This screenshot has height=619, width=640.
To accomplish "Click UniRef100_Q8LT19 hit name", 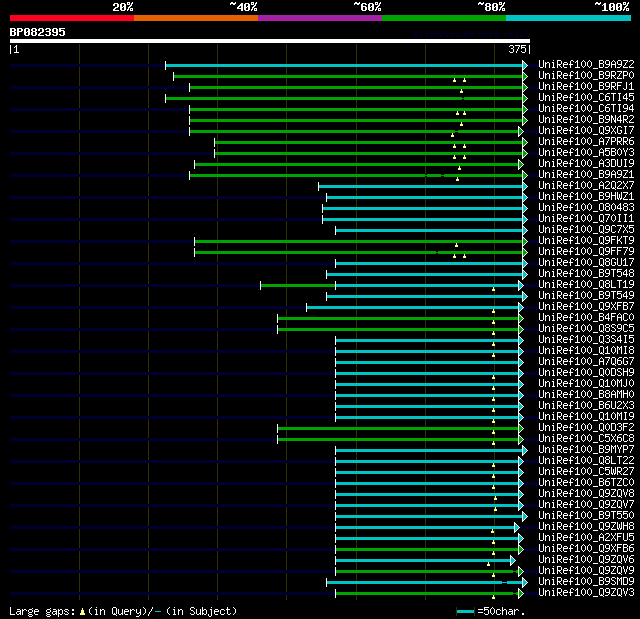I will (x=586, y=285).
